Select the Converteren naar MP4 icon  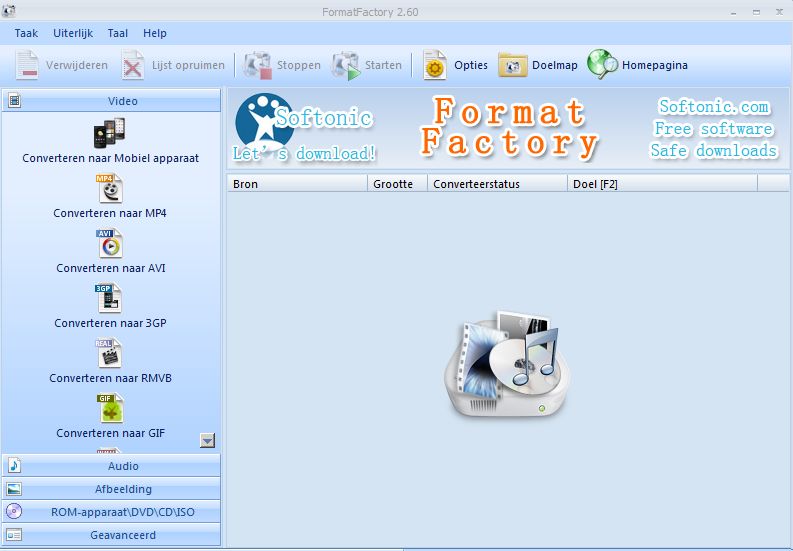coord(110,188)
